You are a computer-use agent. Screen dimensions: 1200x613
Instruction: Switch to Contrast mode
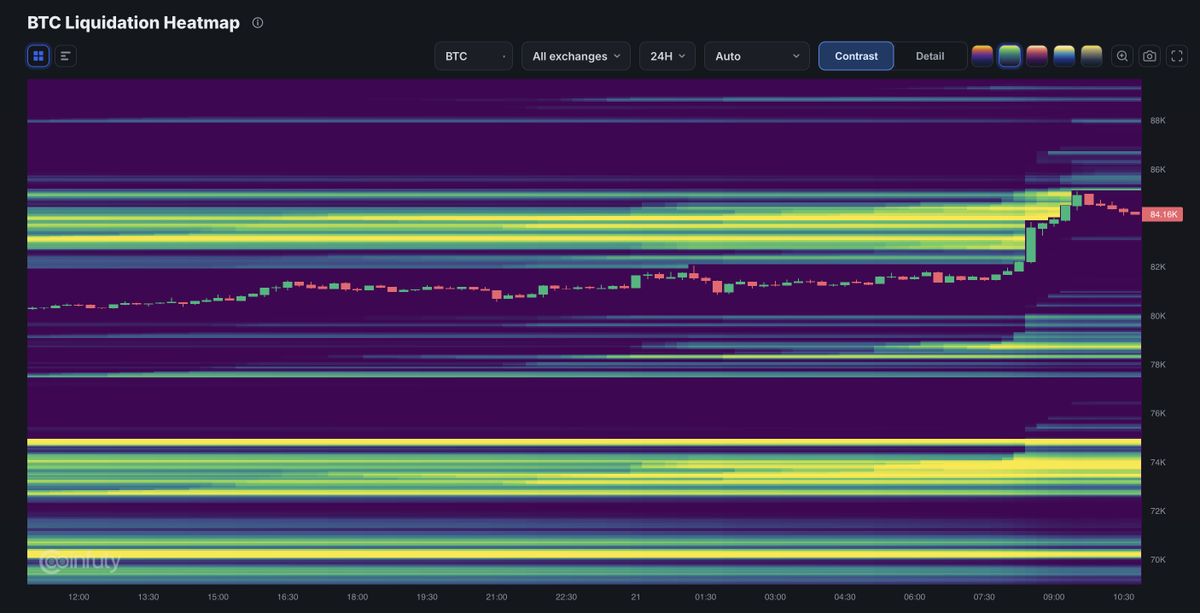point(856,56)
